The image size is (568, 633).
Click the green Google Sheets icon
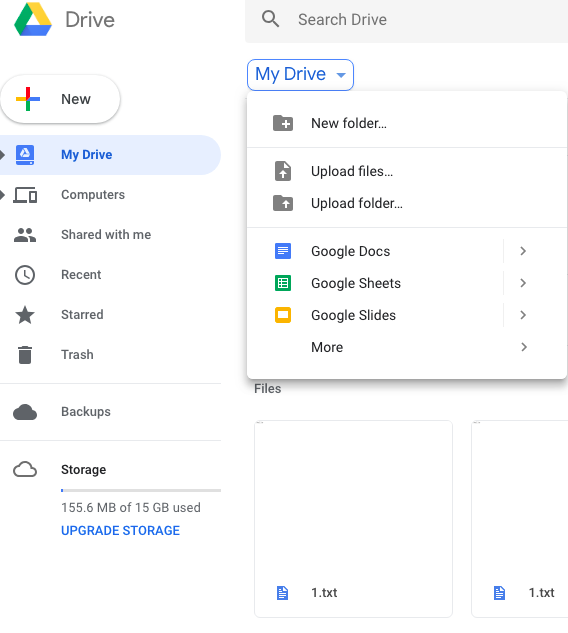[283, 283]
